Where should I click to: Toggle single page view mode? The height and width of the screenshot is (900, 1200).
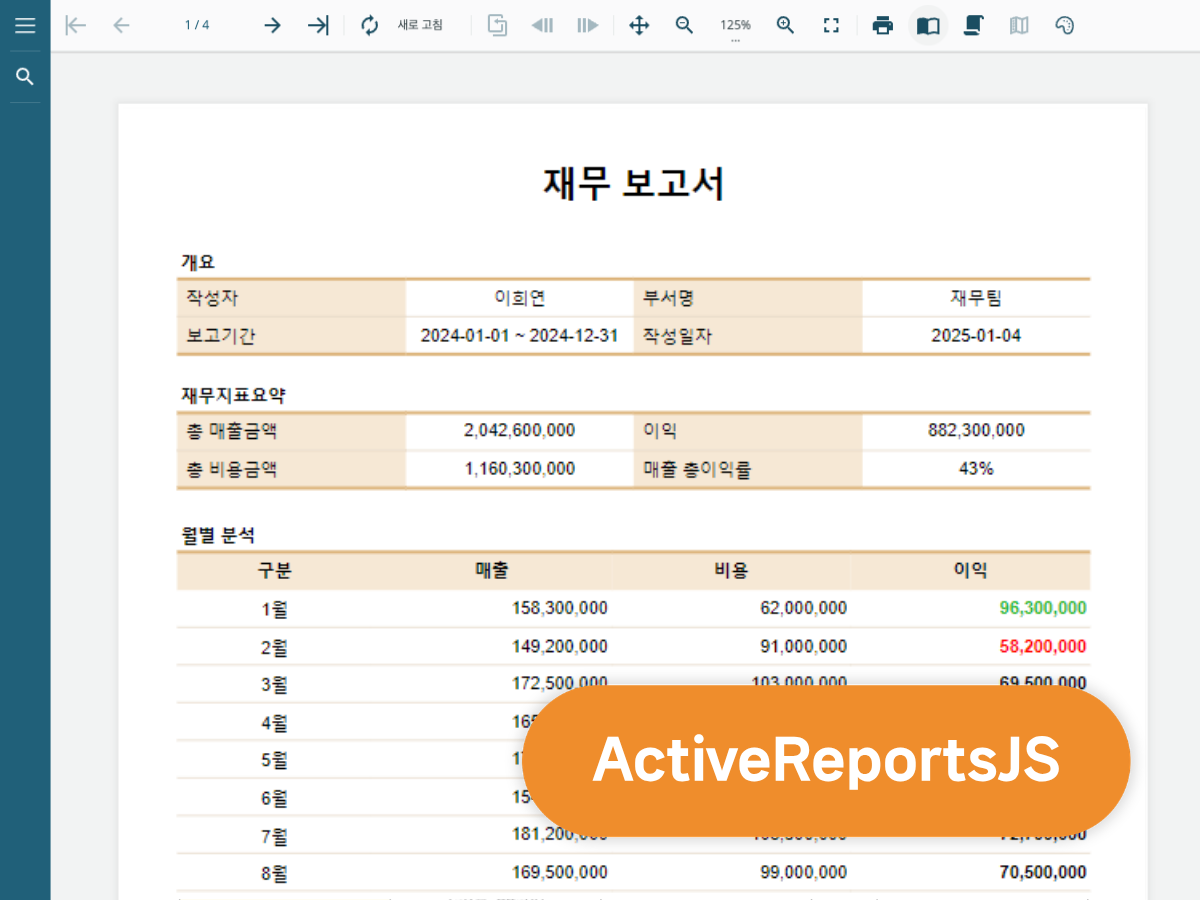927,25
